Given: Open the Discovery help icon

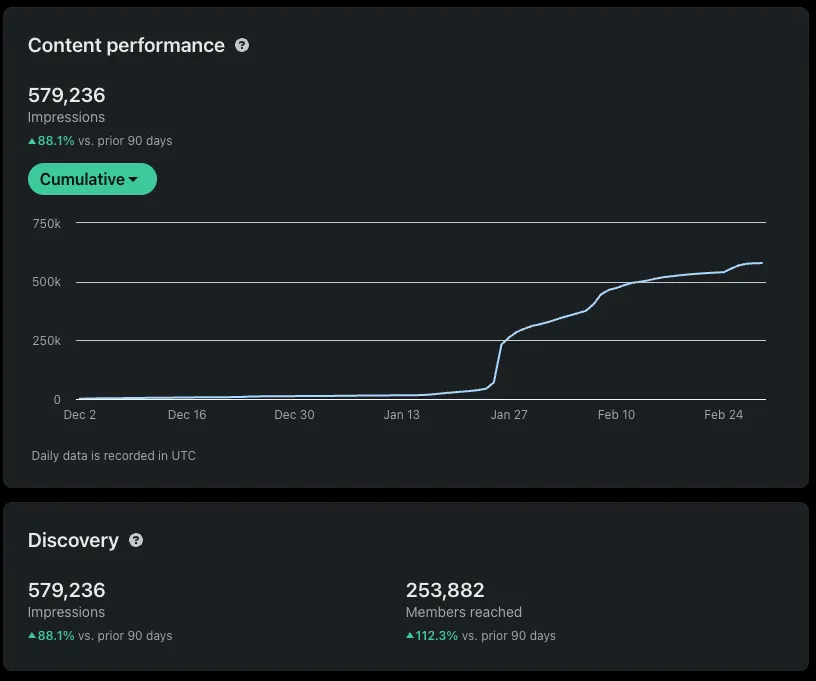Looking at the screenshot, I should pyautogui.click(x=136, y=540).
